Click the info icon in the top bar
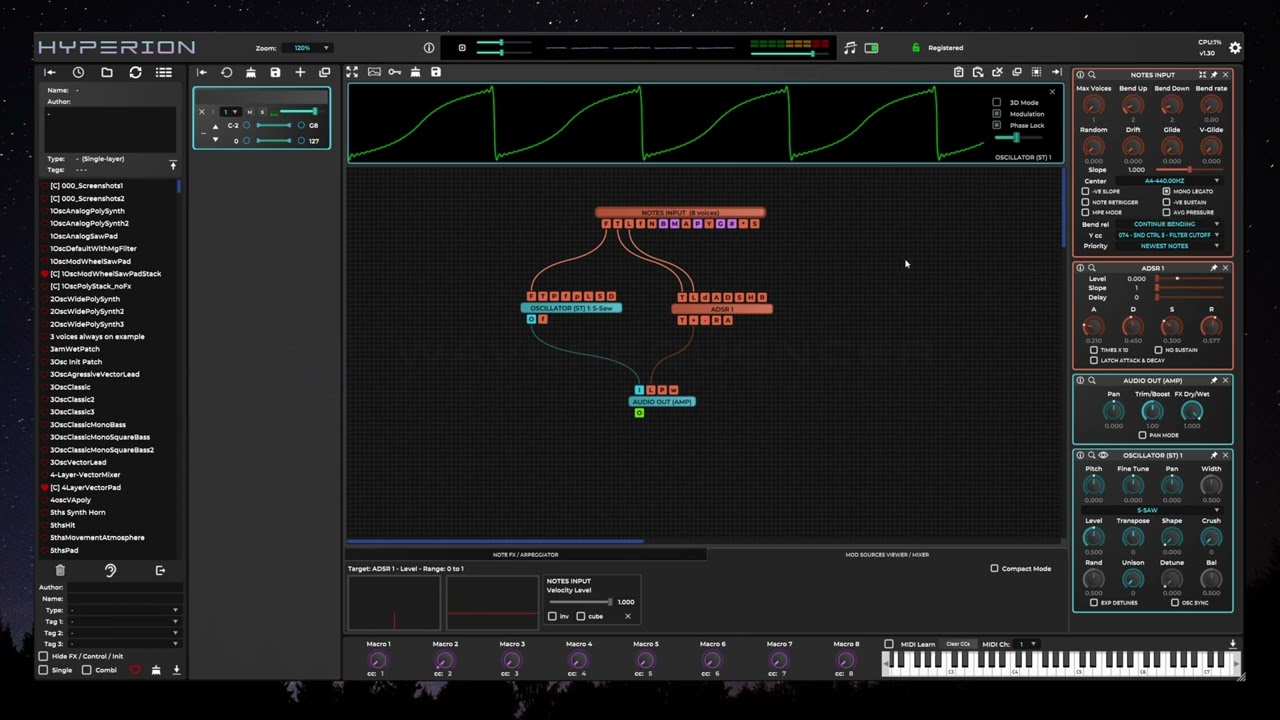 429,47
